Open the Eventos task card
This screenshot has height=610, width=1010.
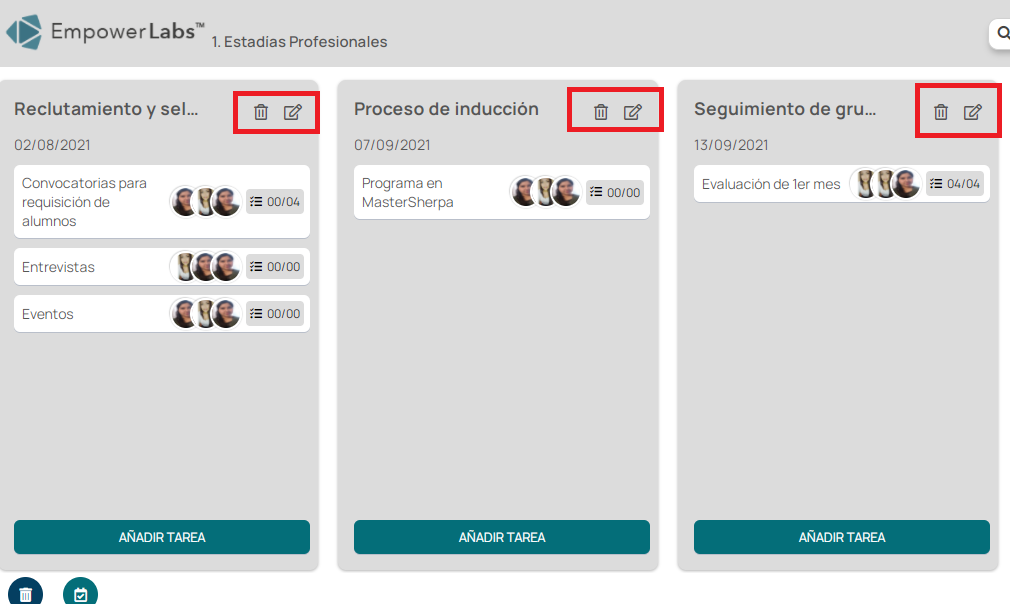[x=162, y=314]
